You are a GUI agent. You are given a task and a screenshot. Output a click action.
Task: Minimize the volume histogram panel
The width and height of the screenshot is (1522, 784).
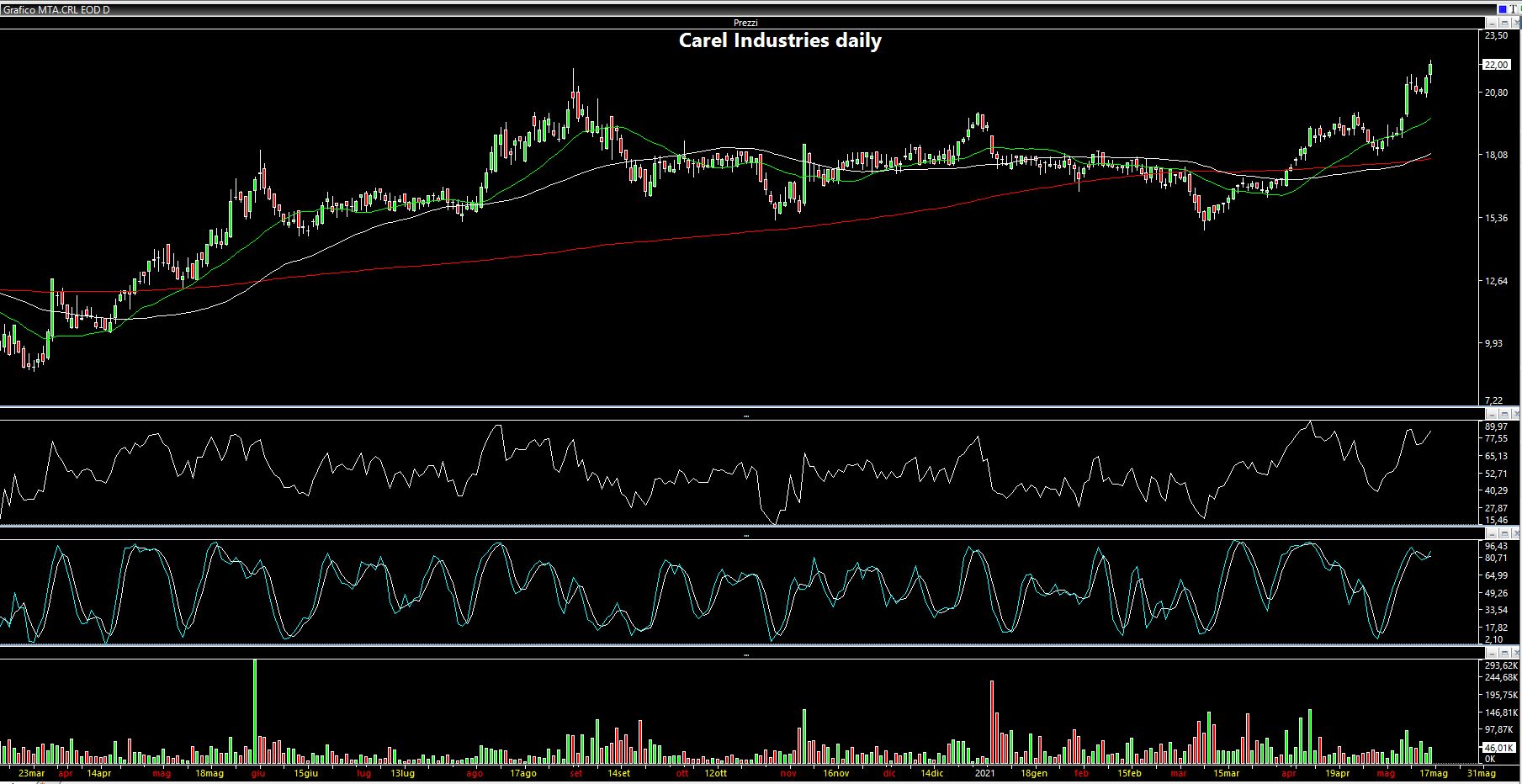point(1492,653)
